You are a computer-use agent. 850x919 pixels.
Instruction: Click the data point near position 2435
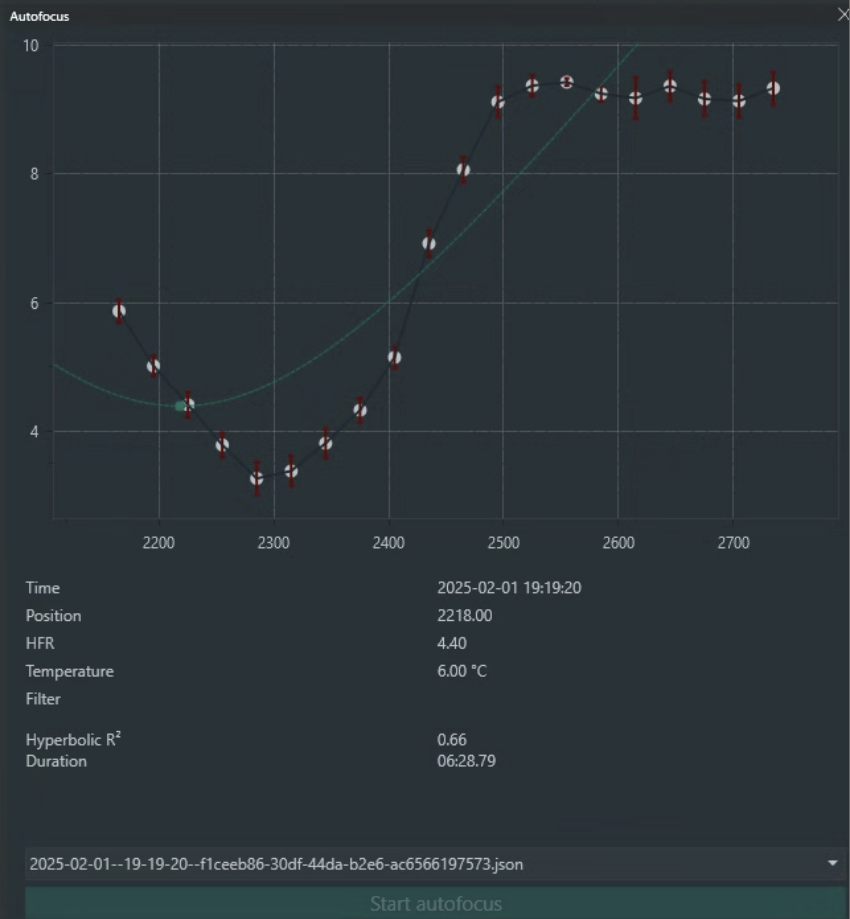tap(429, 243)
